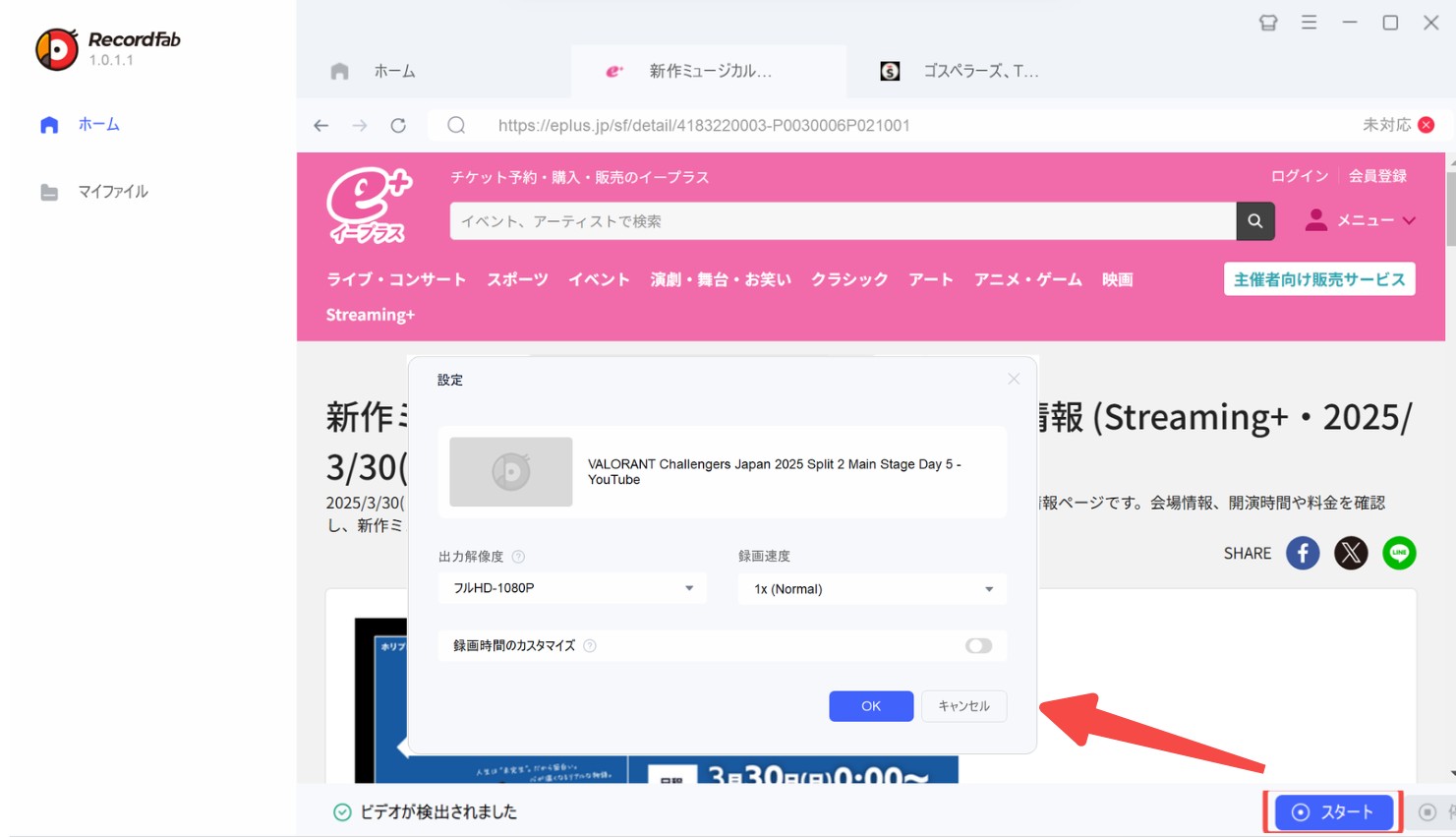Go back with the browser back arrow

click(x=320, y=125)
